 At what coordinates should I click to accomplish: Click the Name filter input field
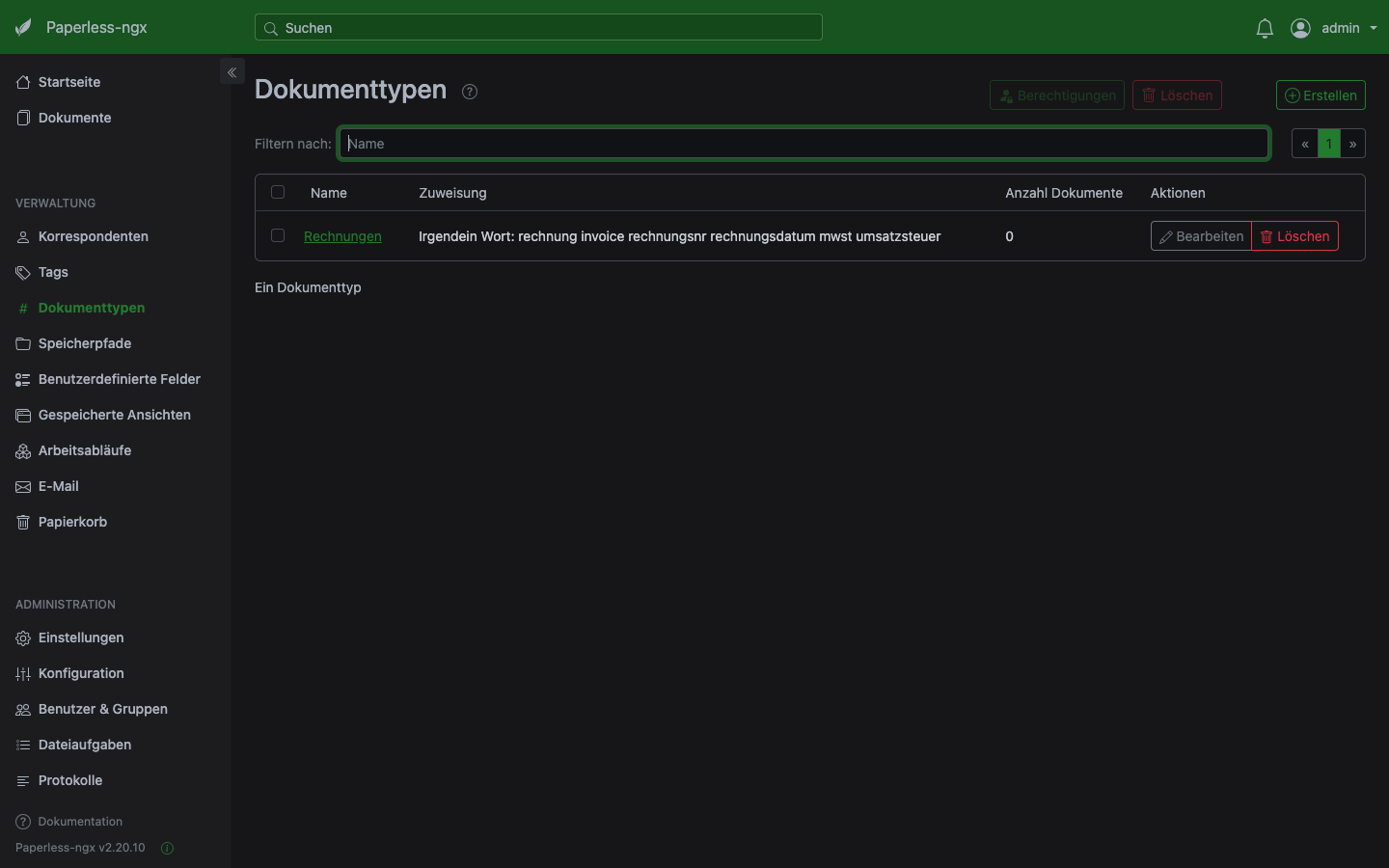(x=803, y=144)
